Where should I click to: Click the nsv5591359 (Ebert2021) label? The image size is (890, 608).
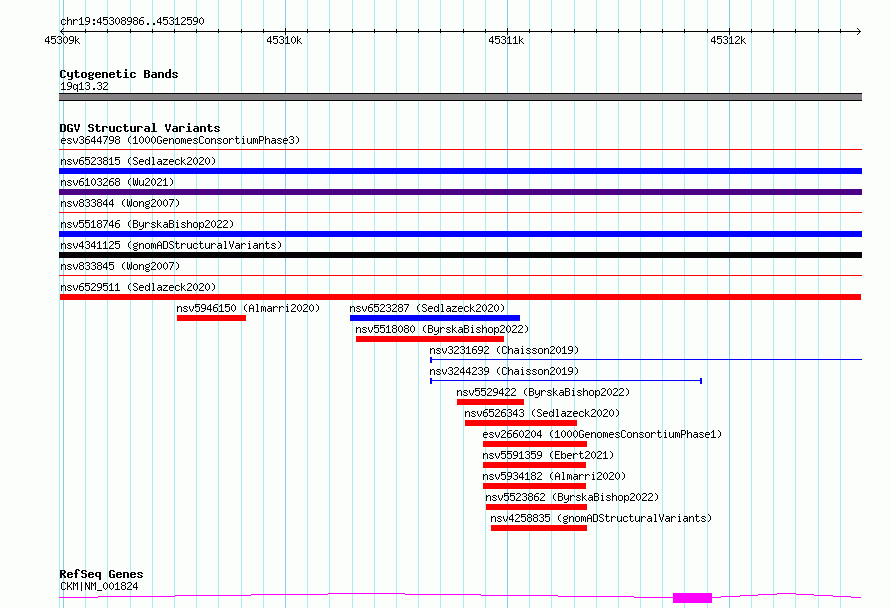pos(548,455)
